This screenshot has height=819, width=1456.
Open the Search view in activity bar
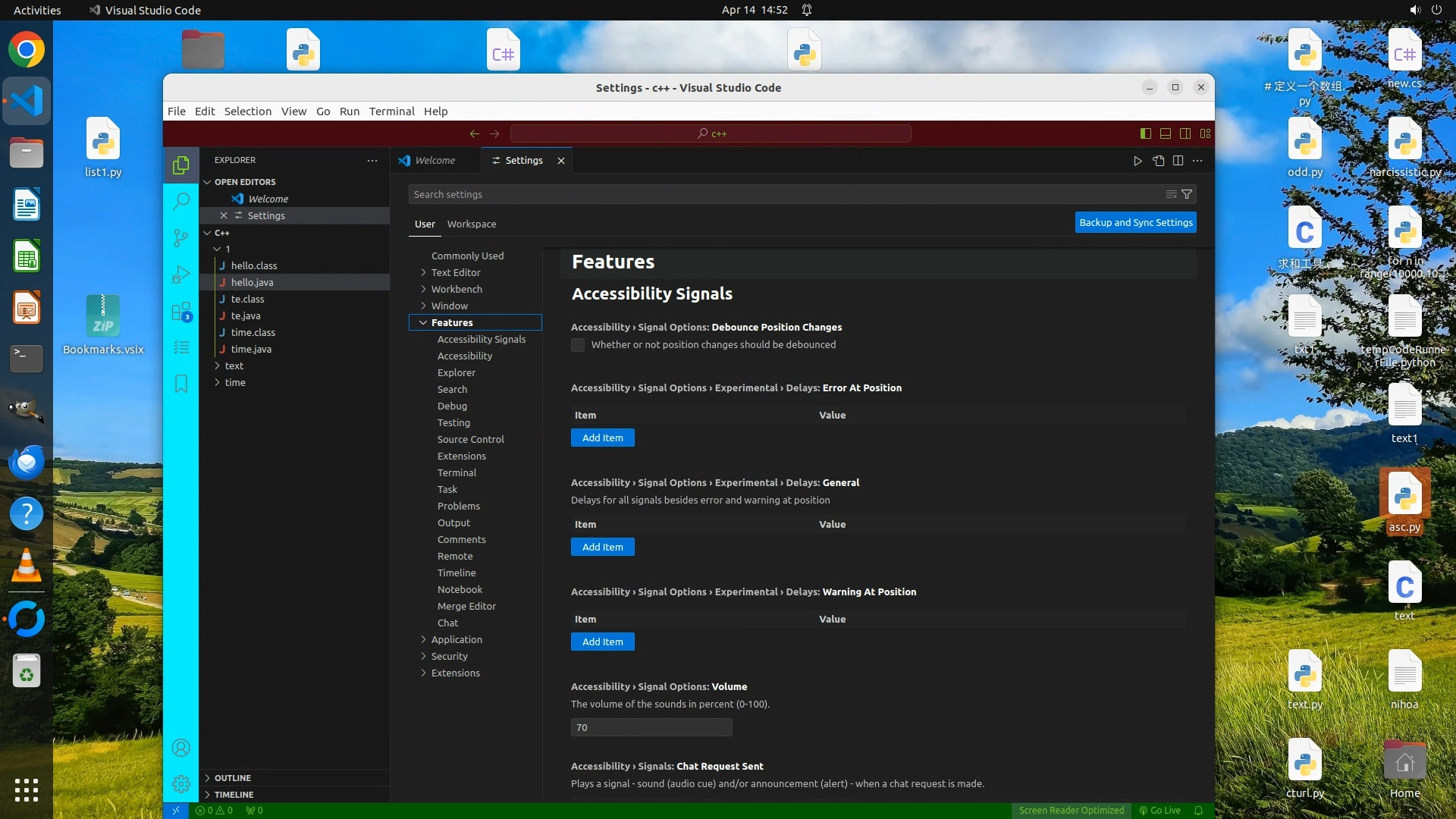click(180, 201)
